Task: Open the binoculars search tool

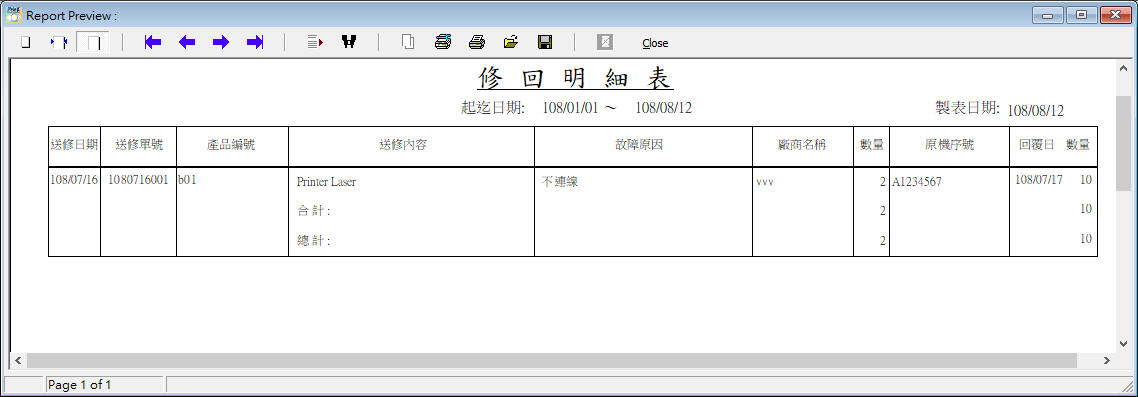Action: 349,43
